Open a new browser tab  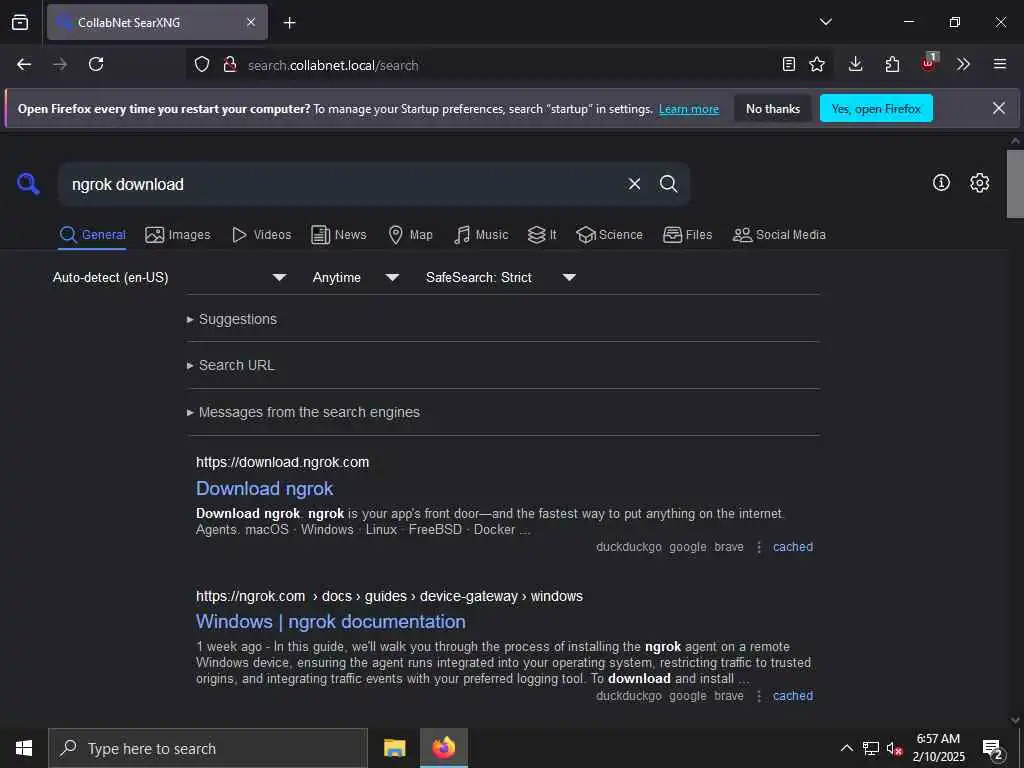(x=289, y=23)
